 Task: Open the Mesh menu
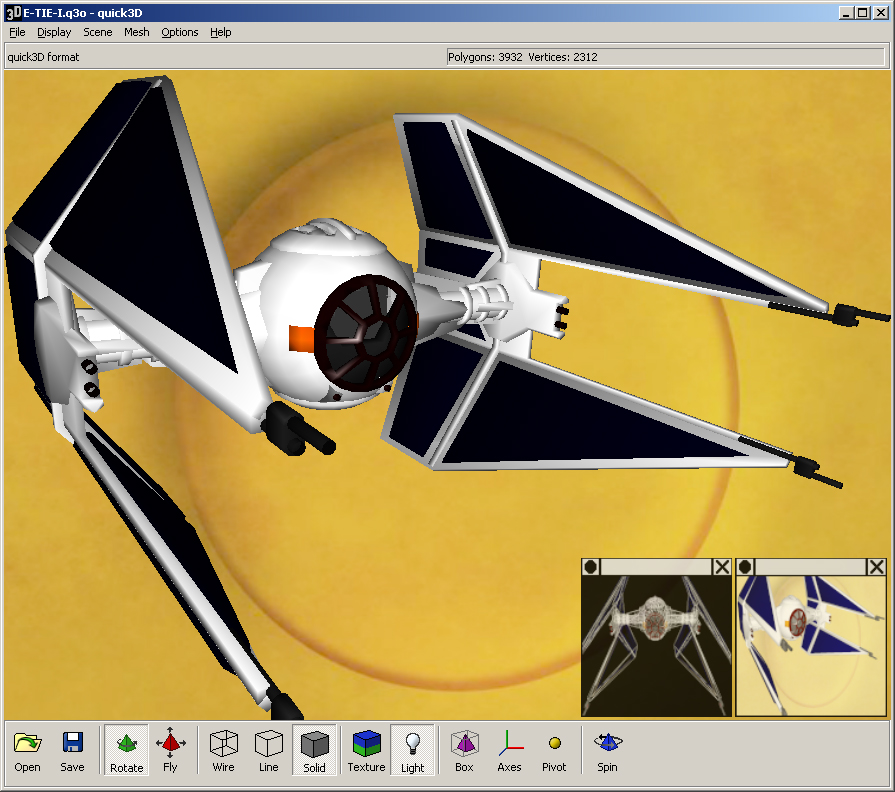click(x=137, y=32)
